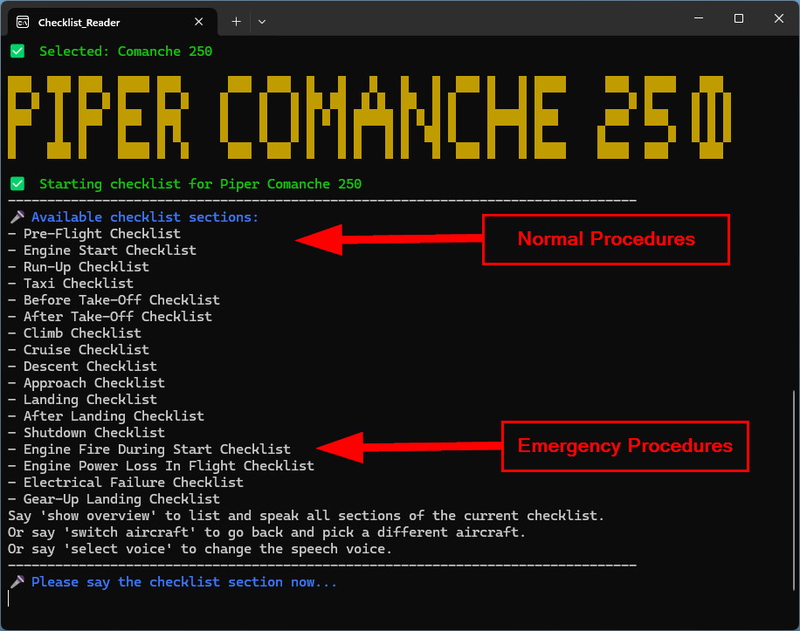
Task: Select the Engine Fire During Start Checklist entry
Action: pyautogui.click(x=152, y=449)
